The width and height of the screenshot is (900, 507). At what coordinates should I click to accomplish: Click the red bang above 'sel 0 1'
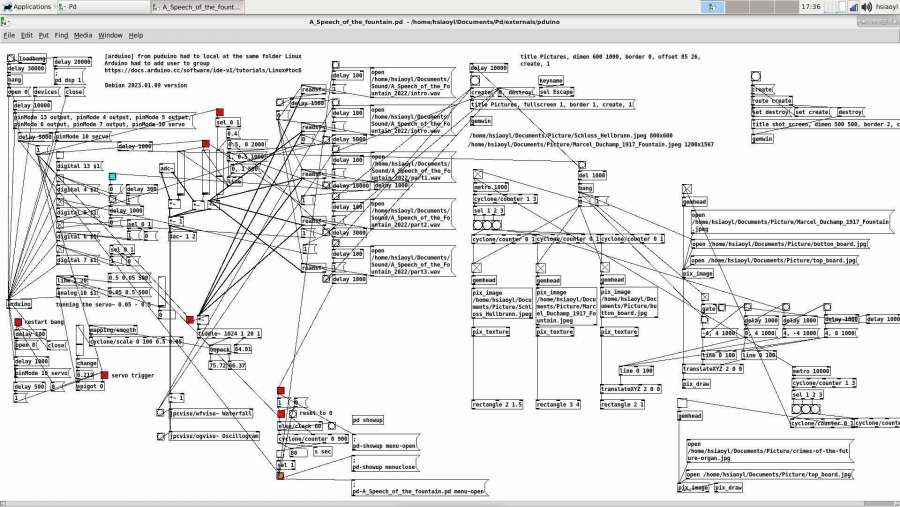tap(220, 112)
